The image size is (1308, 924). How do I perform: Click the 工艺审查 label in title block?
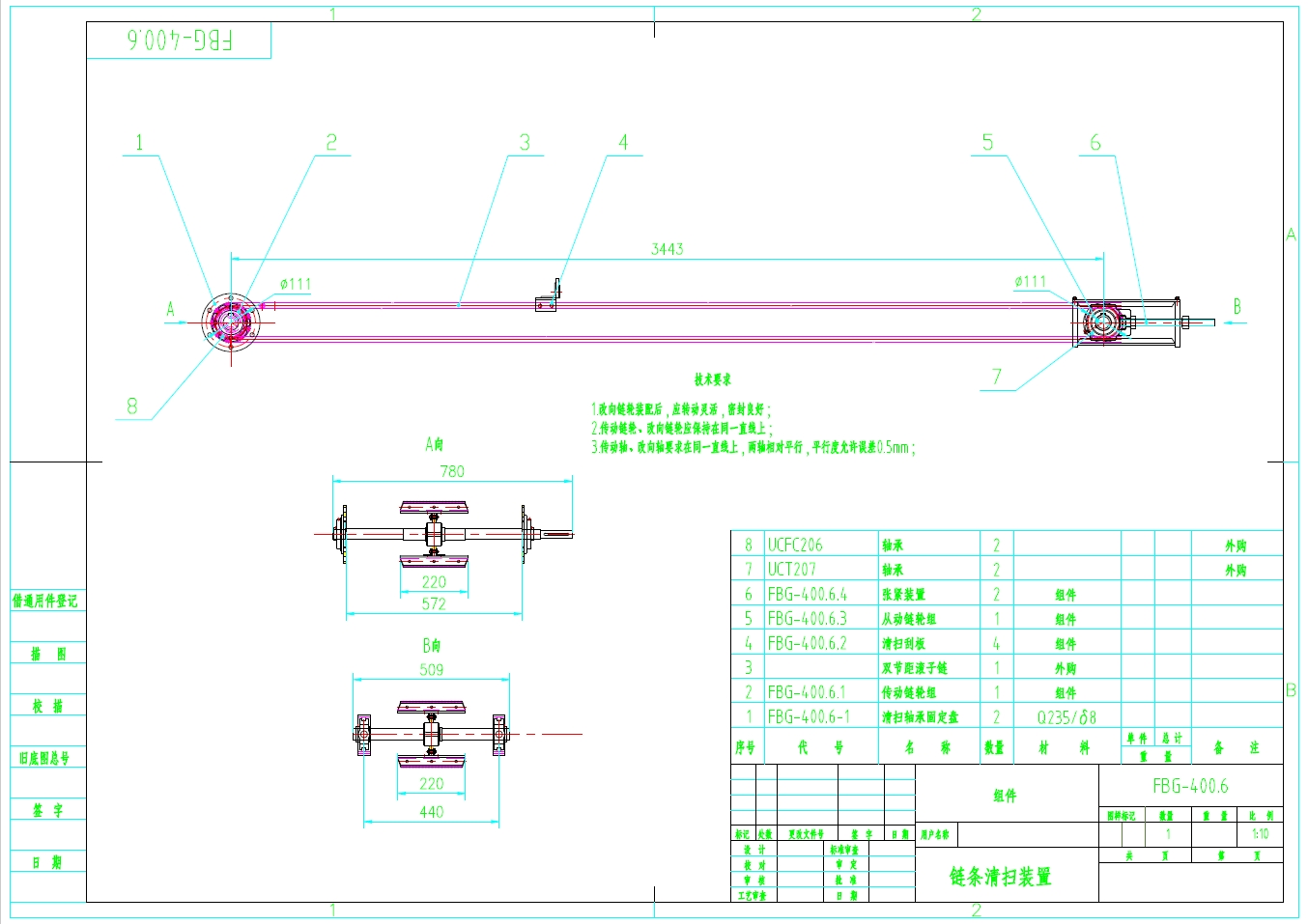pos(753,896)
